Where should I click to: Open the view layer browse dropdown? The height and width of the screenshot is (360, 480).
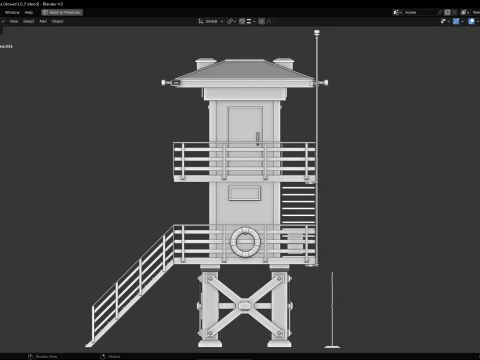465,12
